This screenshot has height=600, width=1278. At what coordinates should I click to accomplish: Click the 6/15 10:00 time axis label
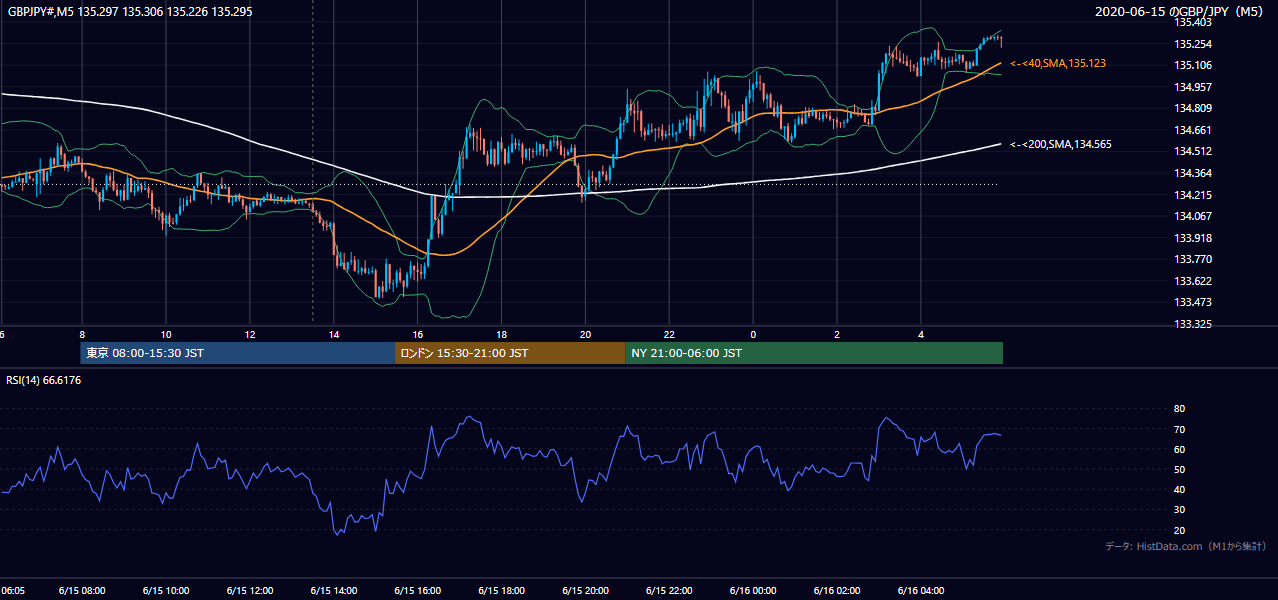tap(166, 591)
